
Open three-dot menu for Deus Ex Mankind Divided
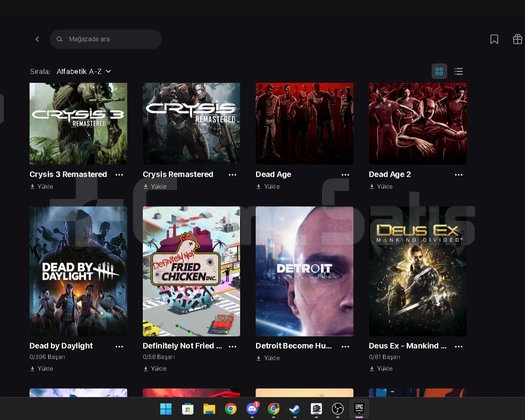point(458,346)
